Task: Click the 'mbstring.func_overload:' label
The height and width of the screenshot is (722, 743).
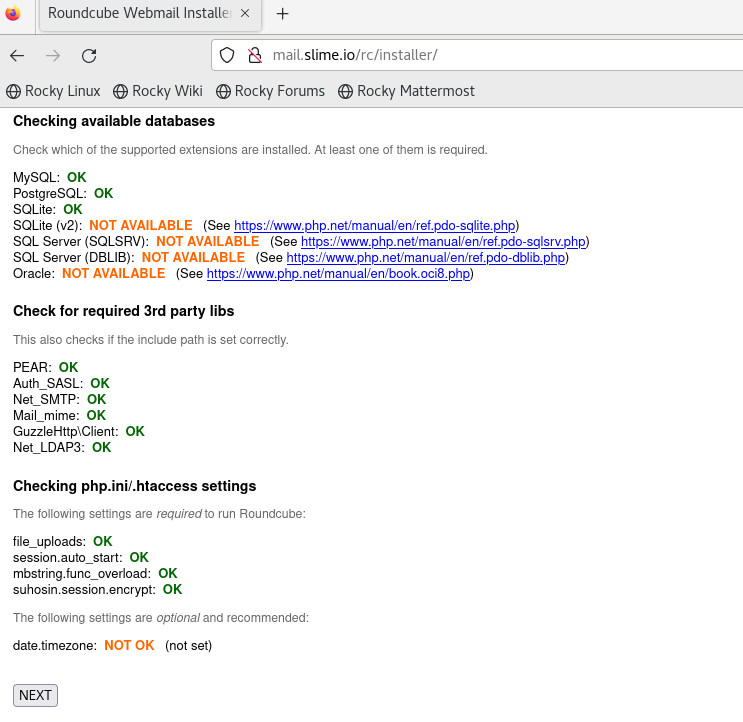Action: click(x=82, y=574)
